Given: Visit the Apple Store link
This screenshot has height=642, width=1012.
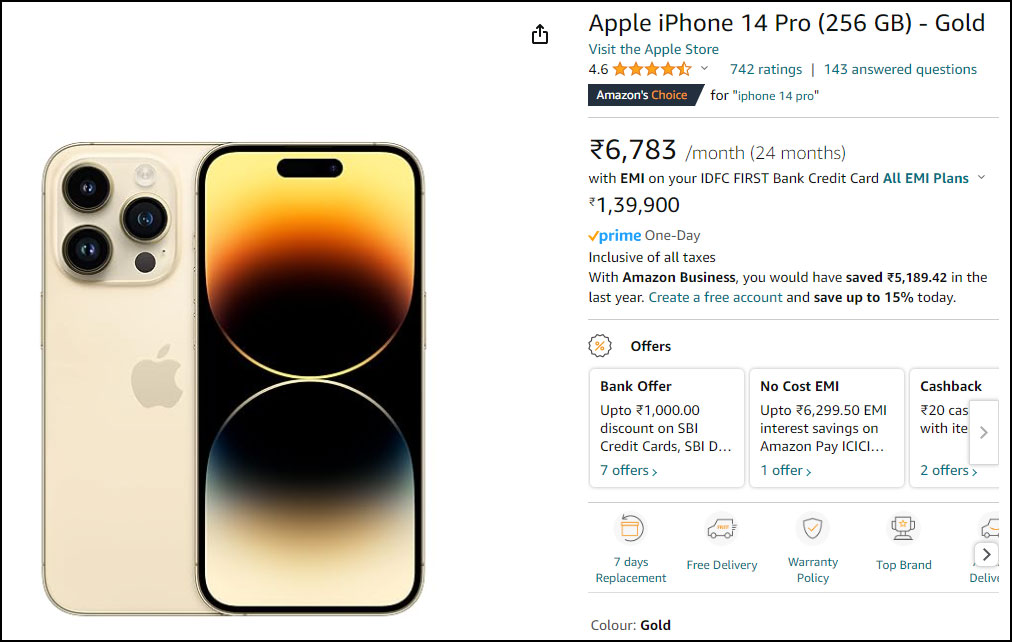Looking at the screenshot, I should tap(653, 49).
